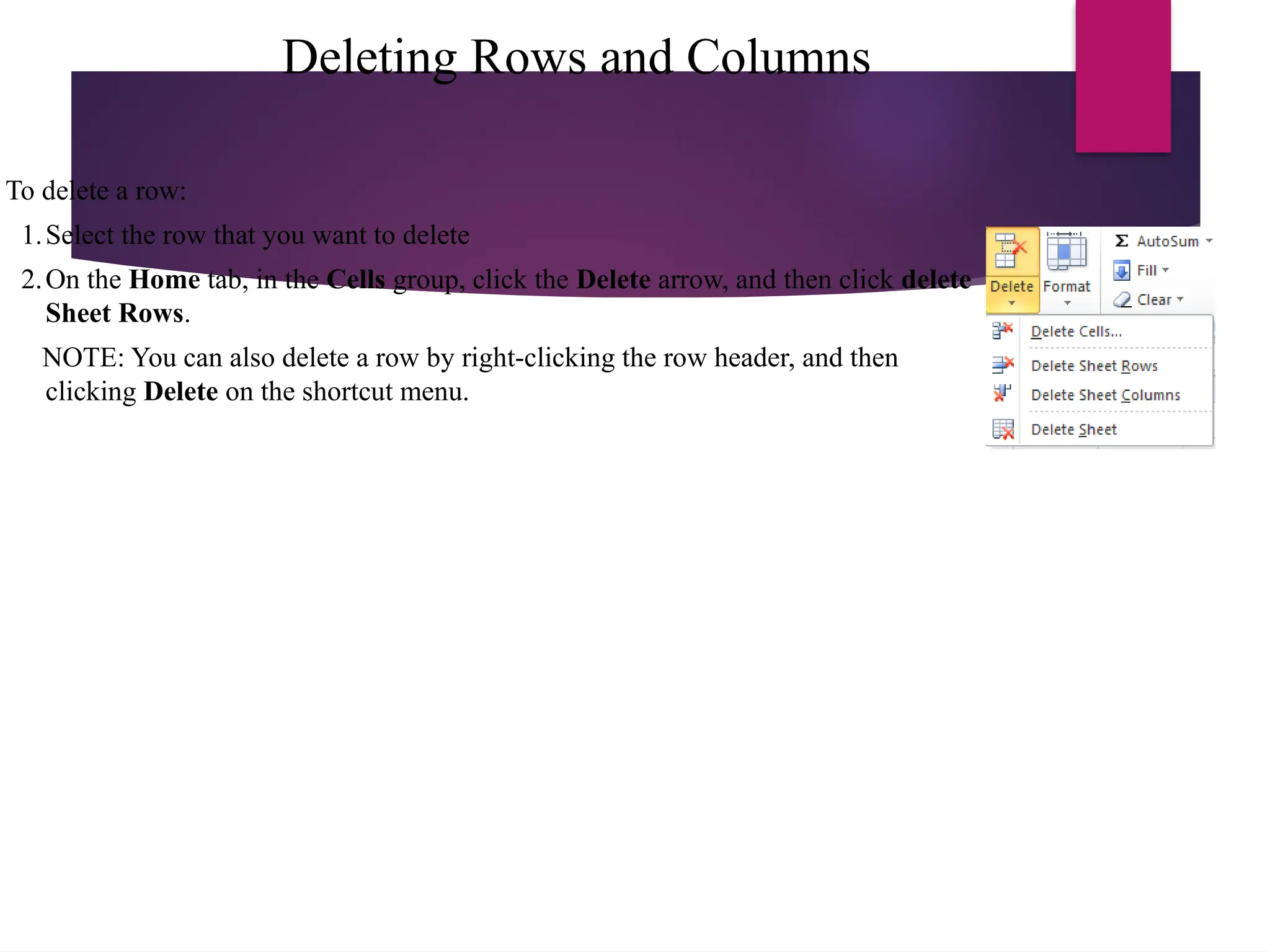This screenshot has height=952, width=1270.
Task: Select Delete Sheet menu entry
Action: [1073, 430]
